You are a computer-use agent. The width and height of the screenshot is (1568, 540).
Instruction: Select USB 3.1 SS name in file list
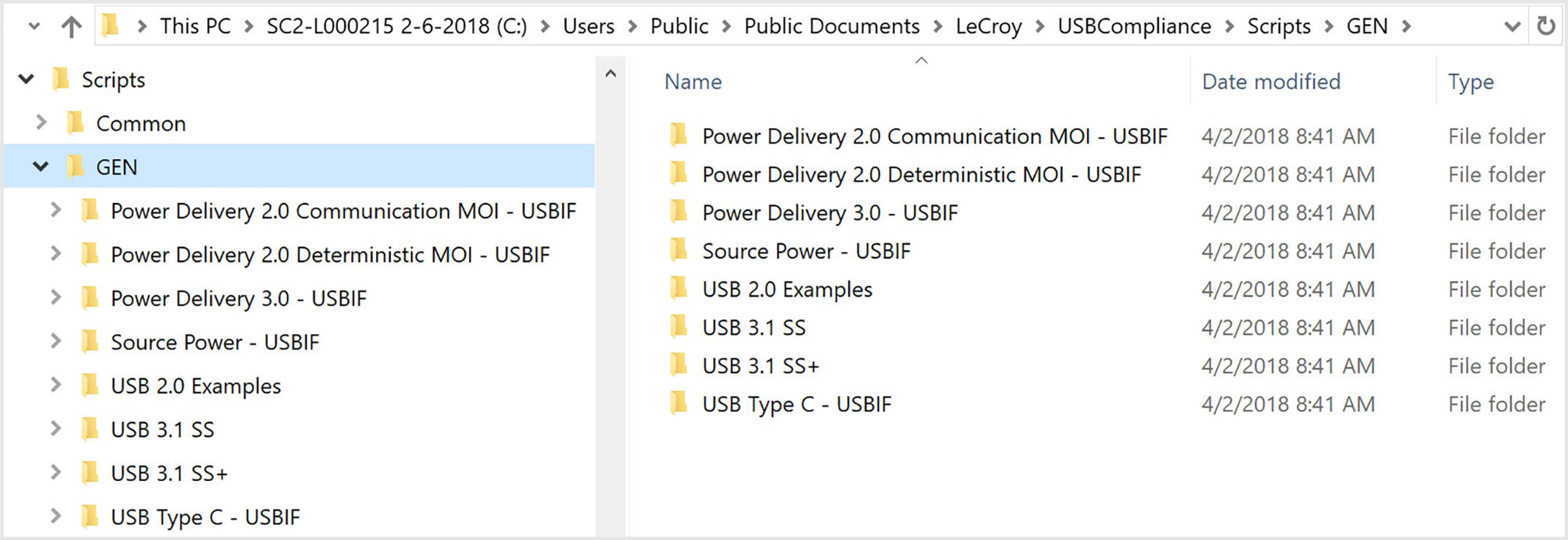click(x=754, y=328)
